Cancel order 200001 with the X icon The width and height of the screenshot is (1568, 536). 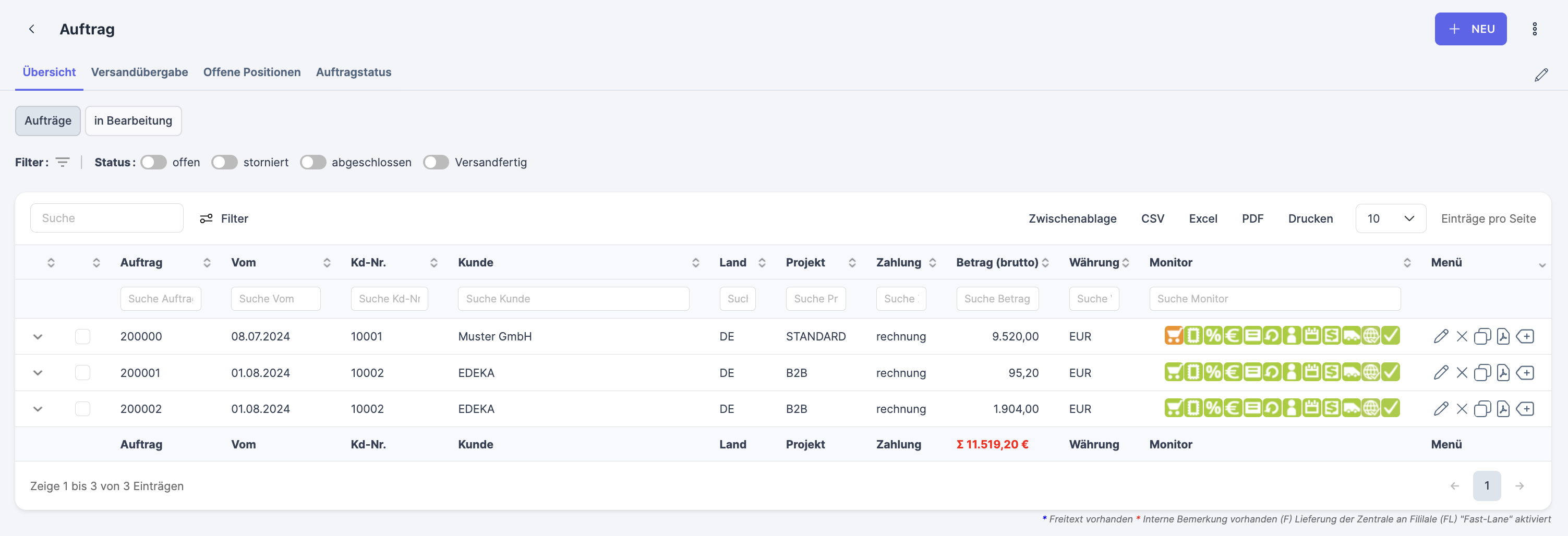point(1462,373)
